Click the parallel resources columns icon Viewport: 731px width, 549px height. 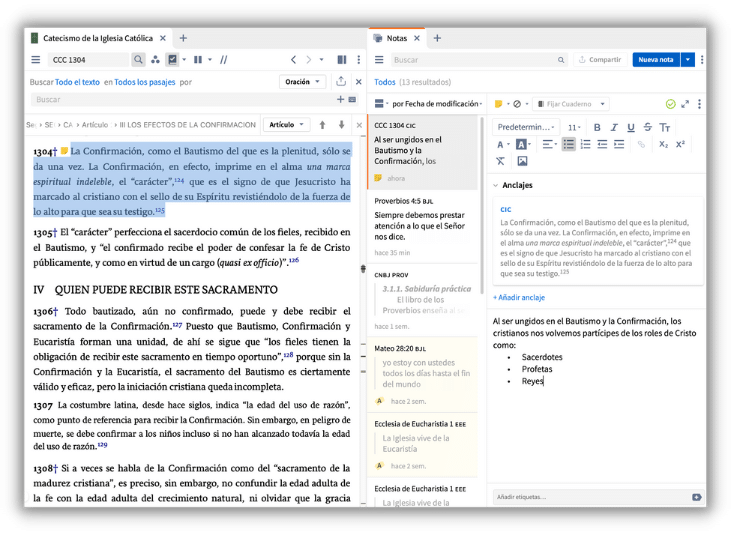tap(198, 60)
